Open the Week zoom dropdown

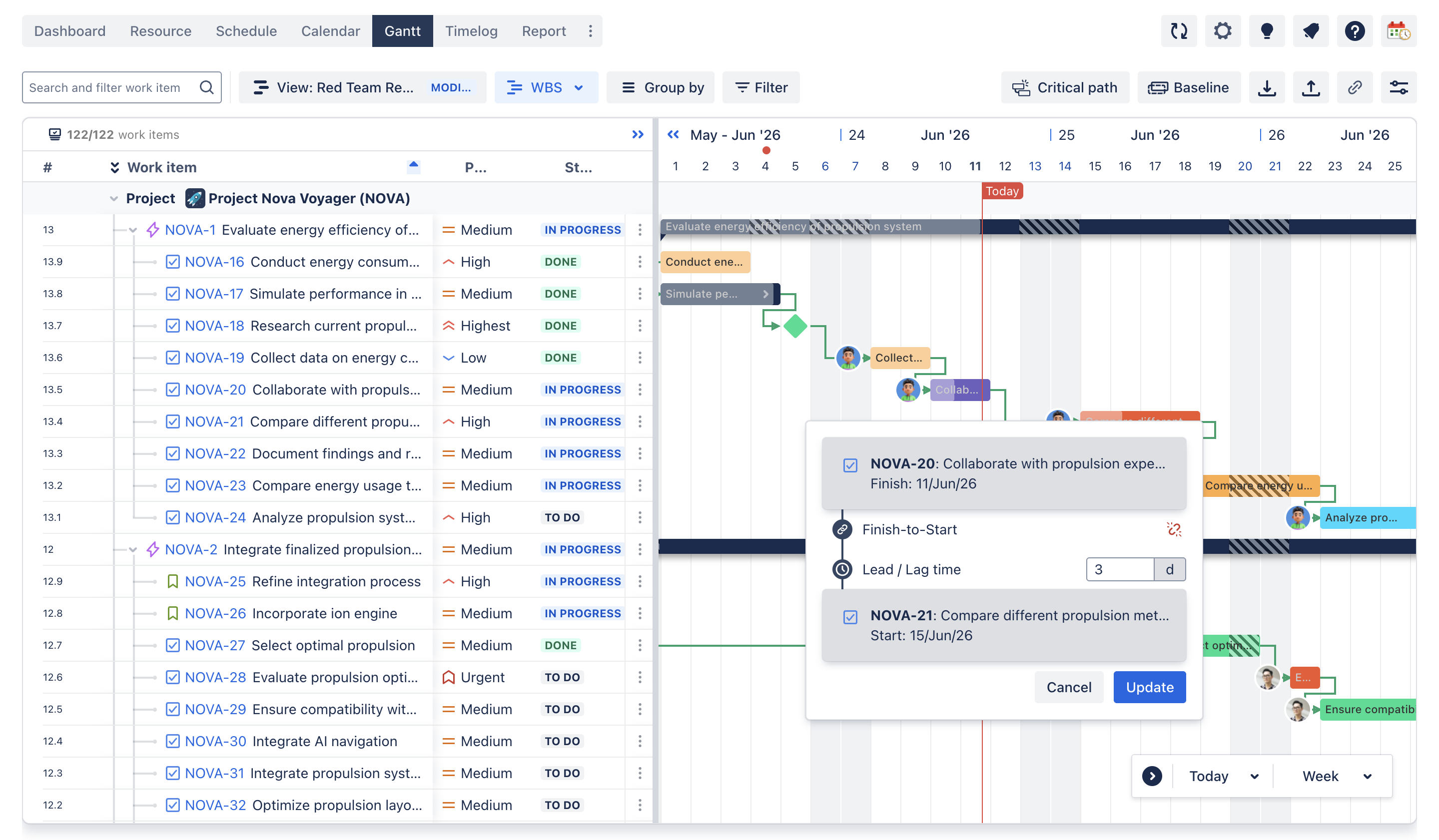[x=1336, y=776]
